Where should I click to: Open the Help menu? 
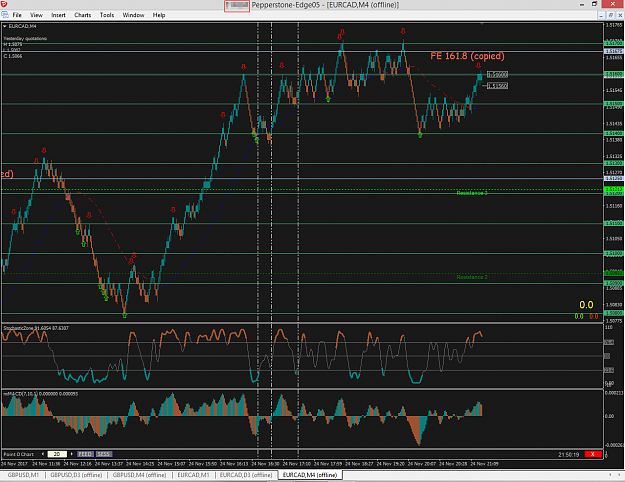click(159, 15)
